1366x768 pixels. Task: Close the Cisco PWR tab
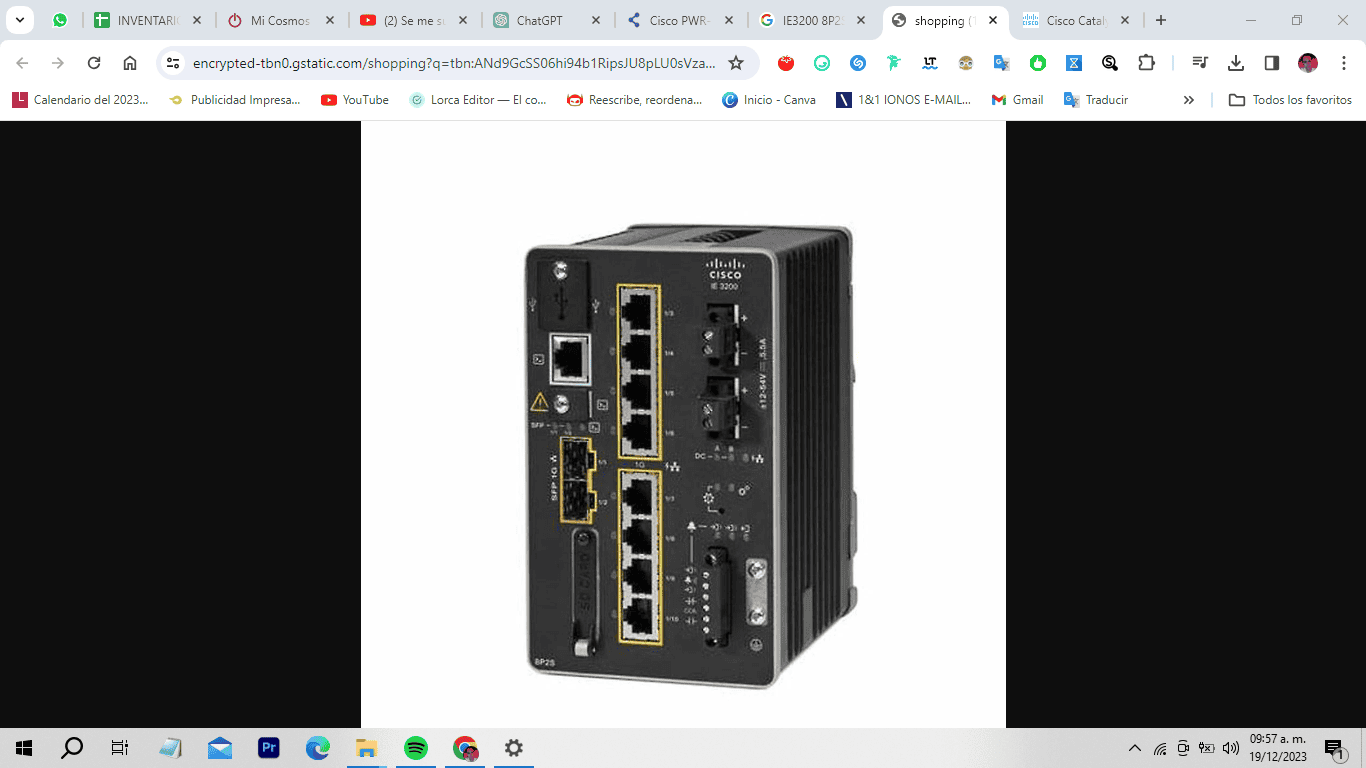pos(729,20)
